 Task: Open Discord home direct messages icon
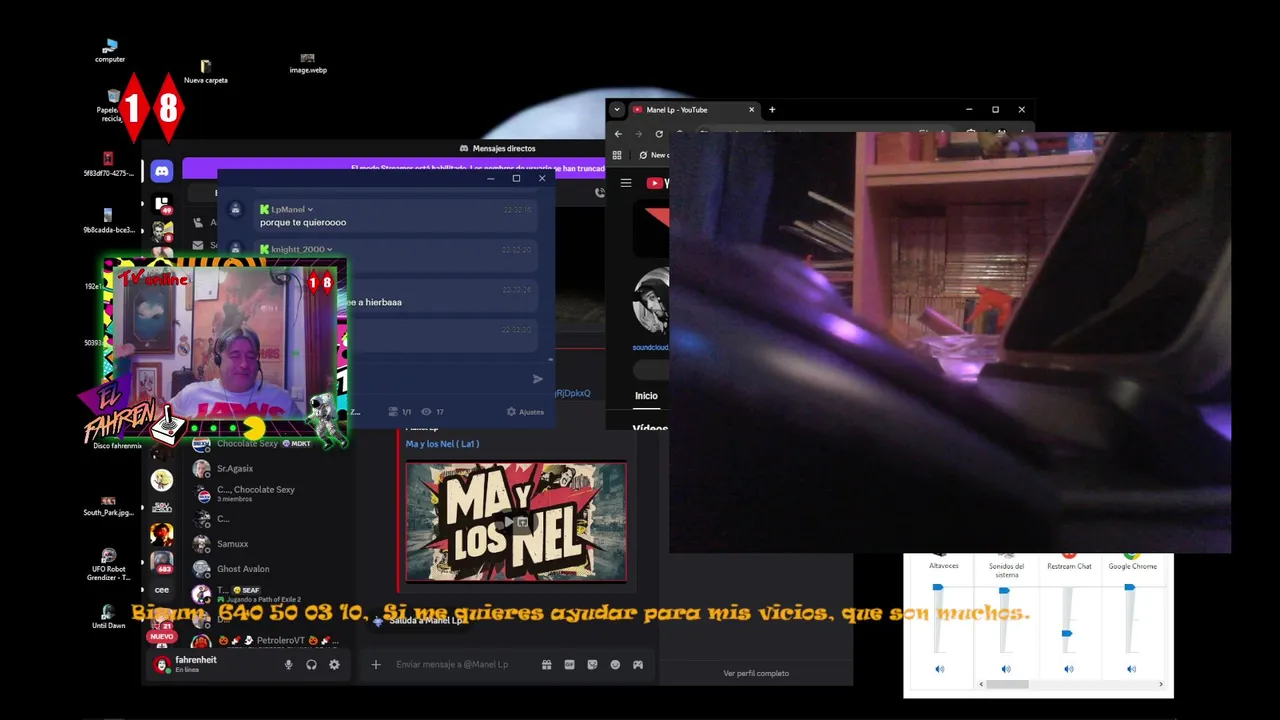162,172
